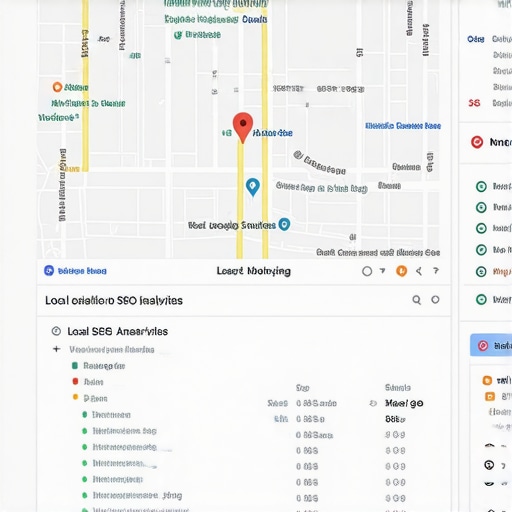This screenshot has height=512, width=512.
Task: Expand the tree row with the plus sign
Action: tap(57, 349)
